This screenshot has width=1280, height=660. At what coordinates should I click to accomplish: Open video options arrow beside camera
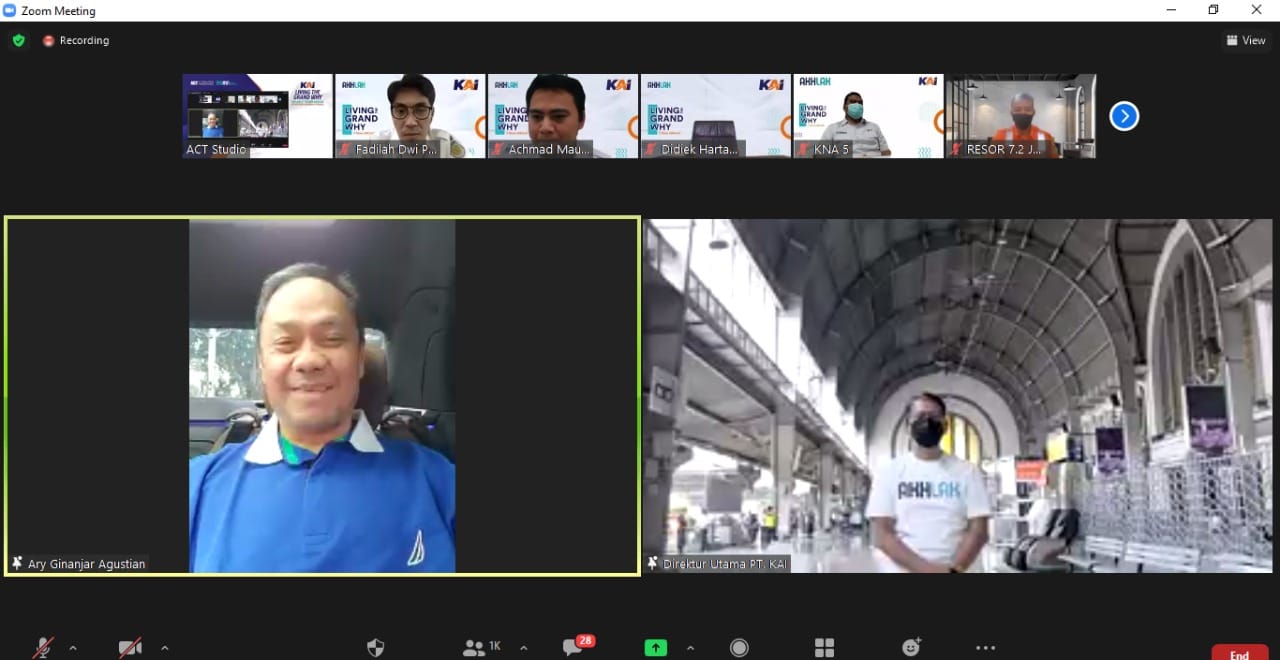pos(165,648)
